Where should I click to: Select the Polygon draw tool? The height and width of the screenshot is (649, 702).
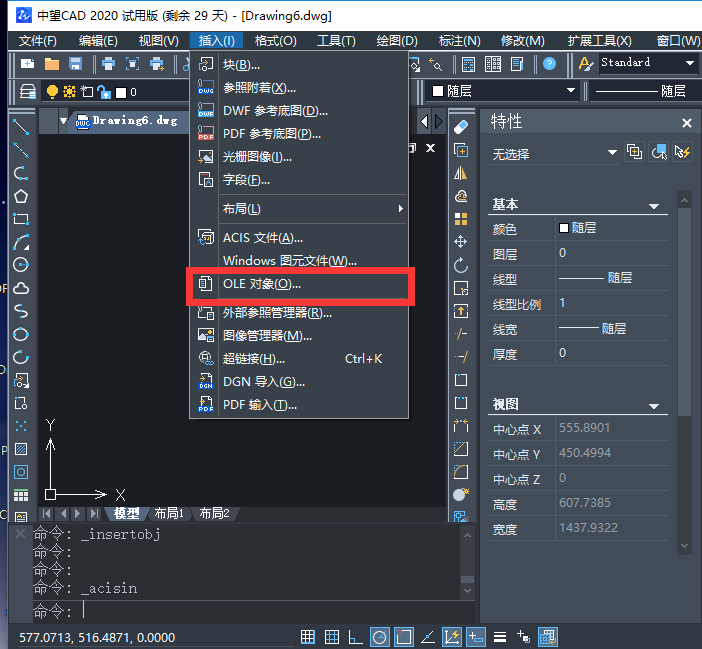(20, 197)
